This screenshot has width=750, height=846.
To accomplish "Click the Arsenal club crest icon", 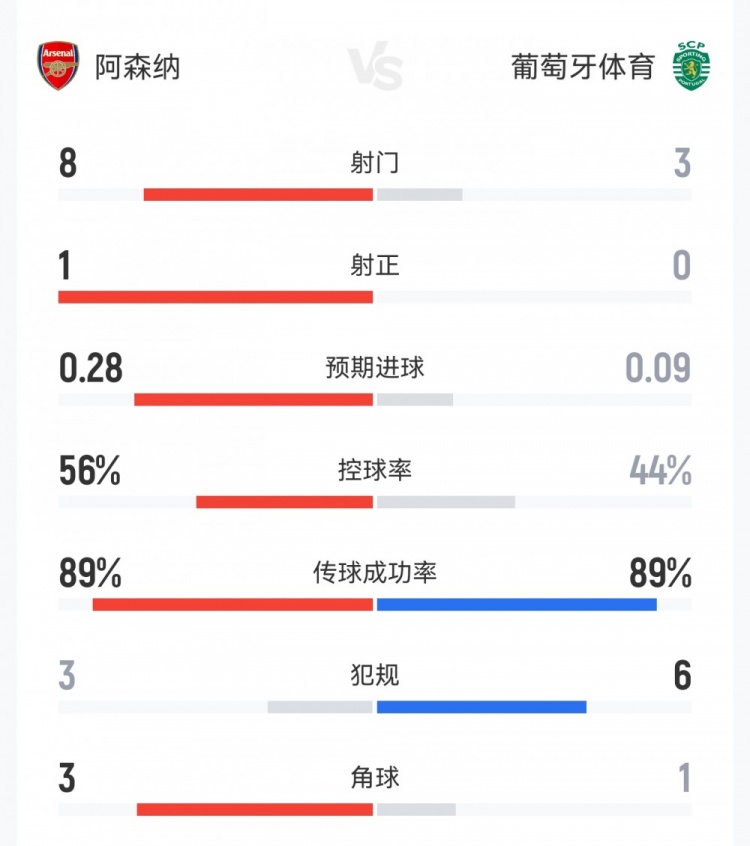I will click(x=58, y=66).
